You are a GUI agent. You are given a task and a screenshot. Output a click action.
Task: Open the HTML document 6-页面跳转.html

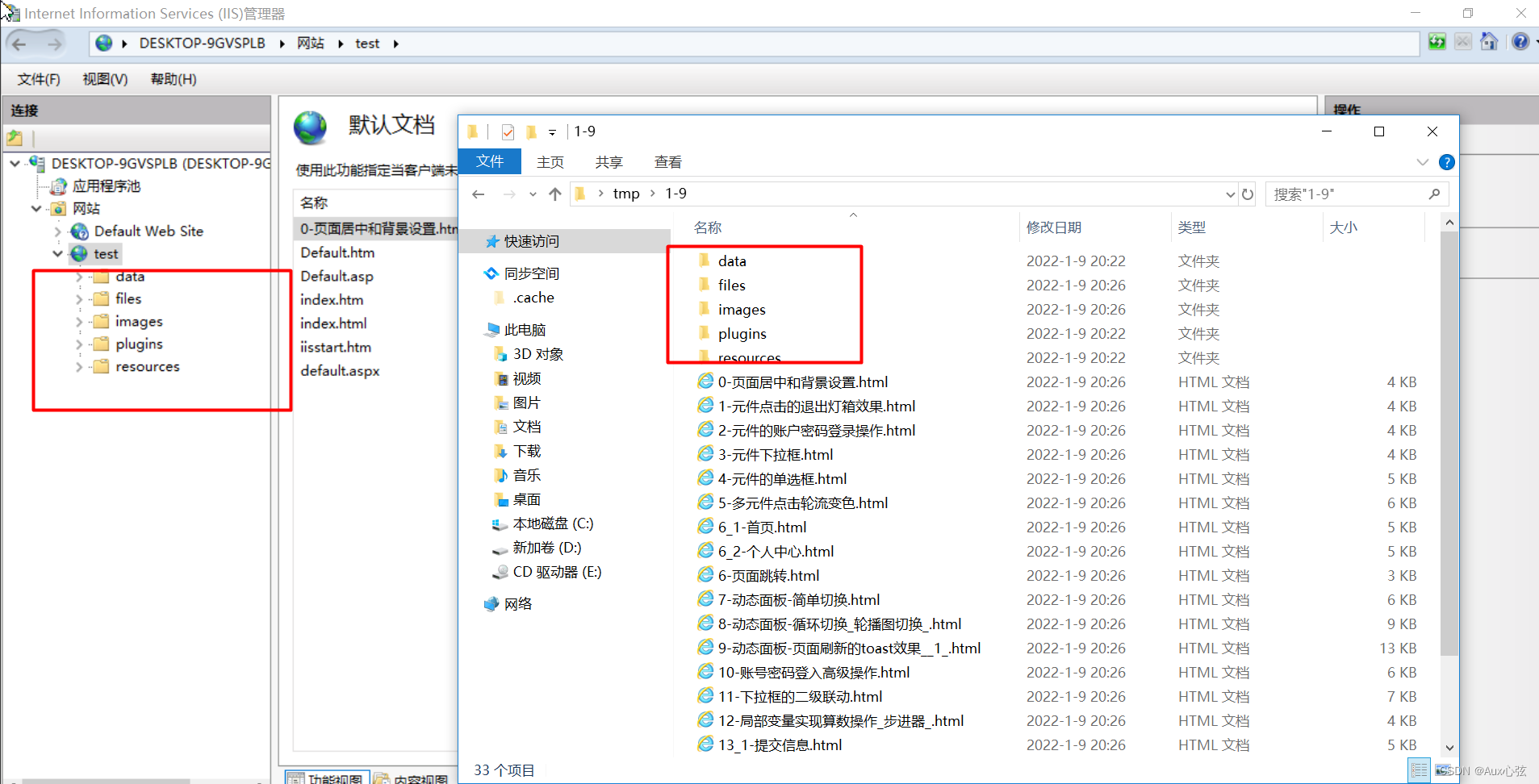[x=767, y=575]
